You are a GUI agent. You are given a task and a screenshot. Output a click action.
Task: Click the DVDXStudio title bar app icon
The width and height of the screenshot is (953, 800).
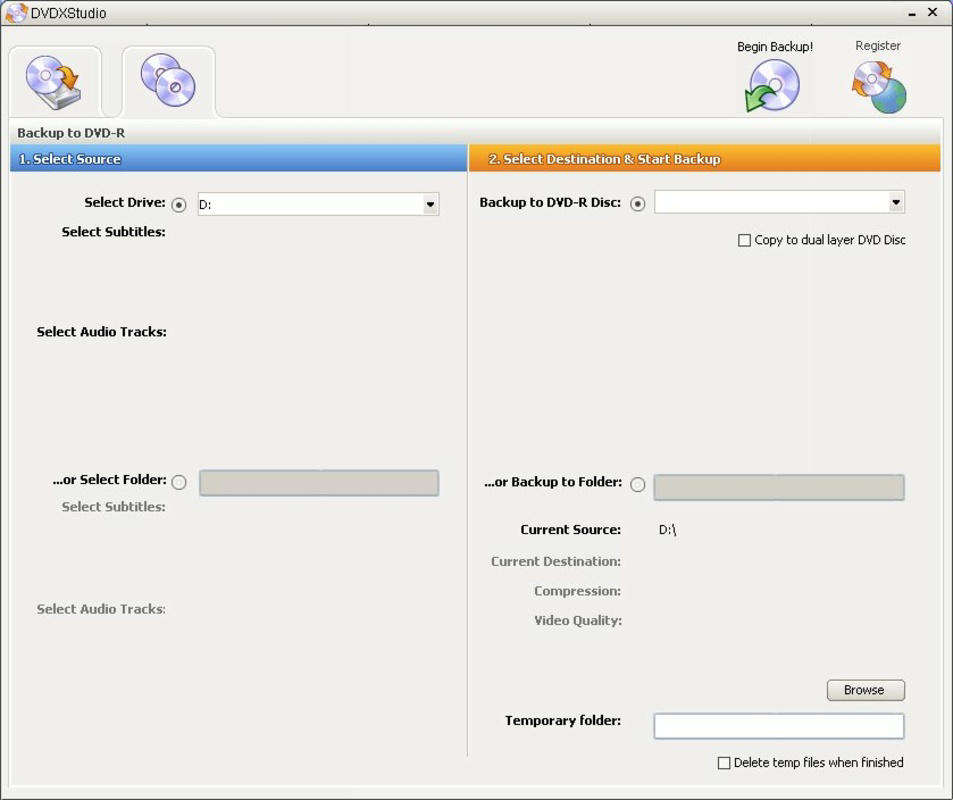pos(16,13)
